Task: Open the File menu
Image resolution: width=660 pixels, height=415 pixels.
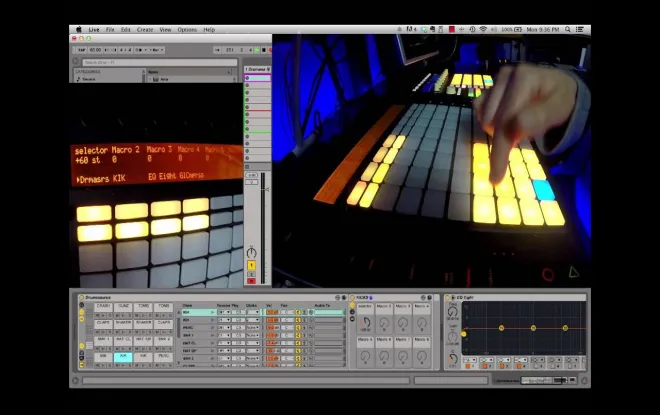Action: tap(110, 29)
